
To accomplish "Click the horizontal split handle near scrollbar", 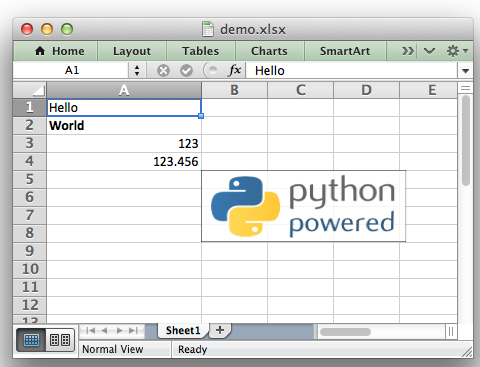I will [x=451, y=332].
